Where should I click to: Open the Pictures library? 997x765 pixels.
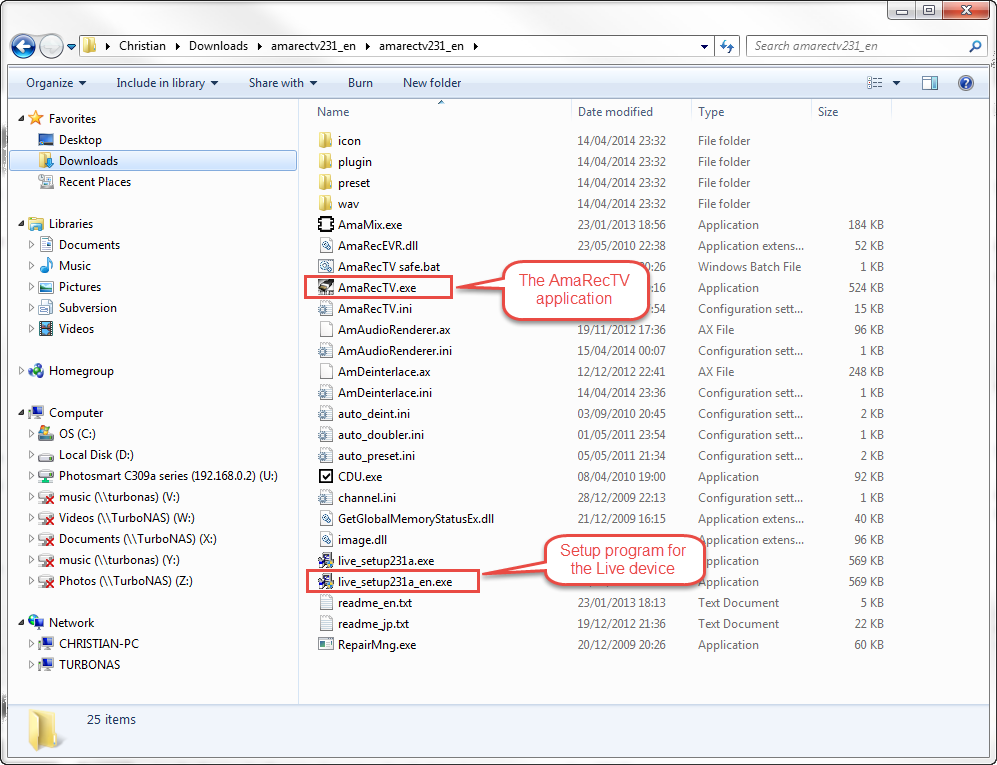79,287
